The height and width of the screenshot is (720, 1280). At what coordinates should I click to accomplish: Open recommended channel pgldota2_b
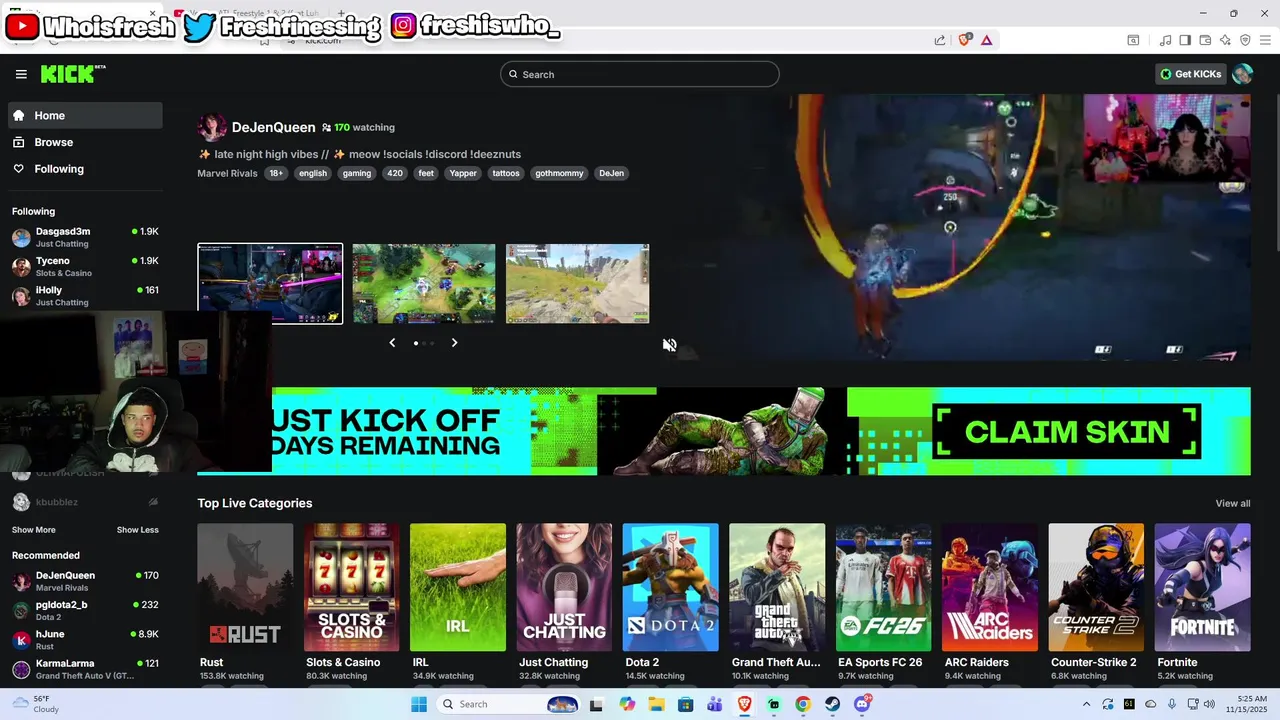tap(85, 610)
